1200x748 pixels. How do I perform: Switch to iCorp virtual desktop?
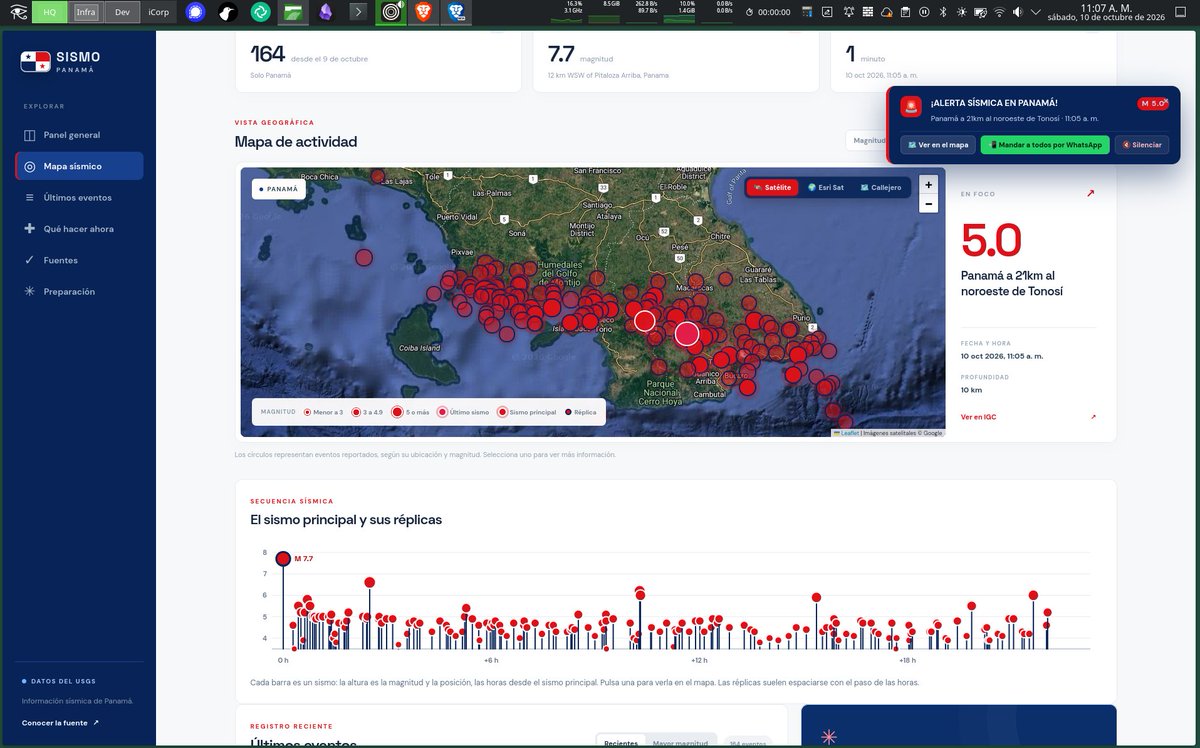pos(158,12)
